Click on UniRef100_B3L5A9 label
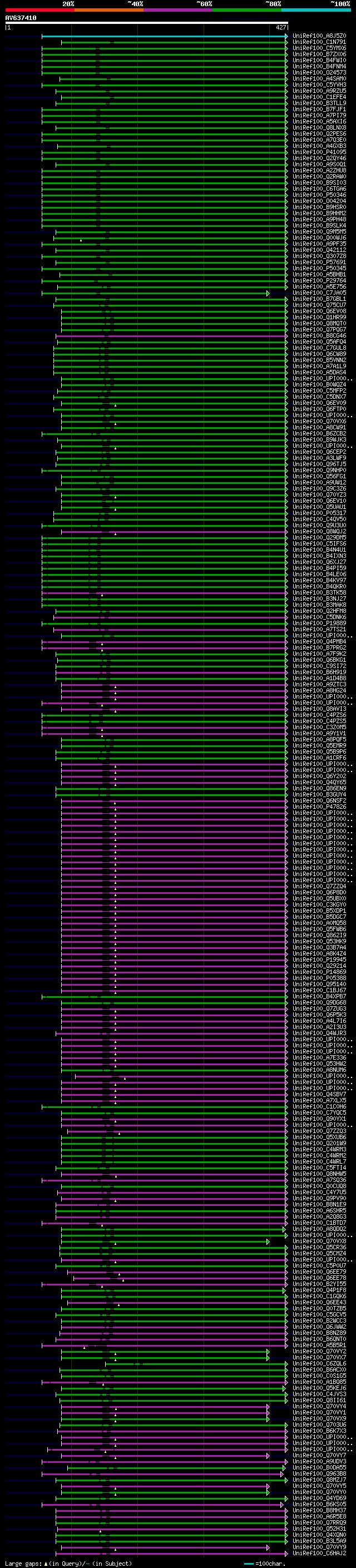The image size is (356, 1568). (319, 1541)
